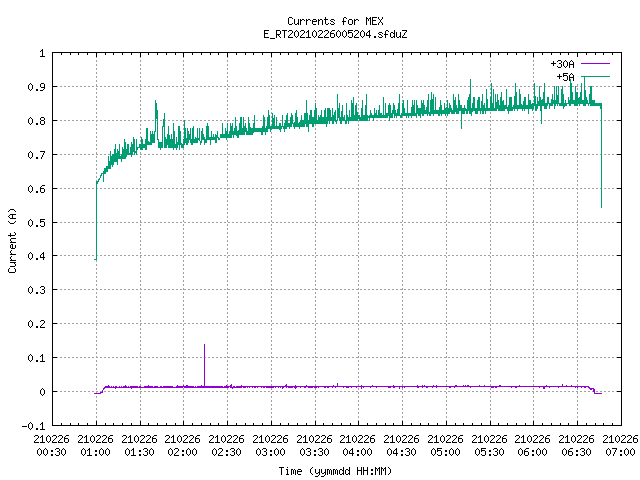The image size is (640, 480).
Task: Click x-axis tick label '210226 02:30'
Action: point(227,446)
